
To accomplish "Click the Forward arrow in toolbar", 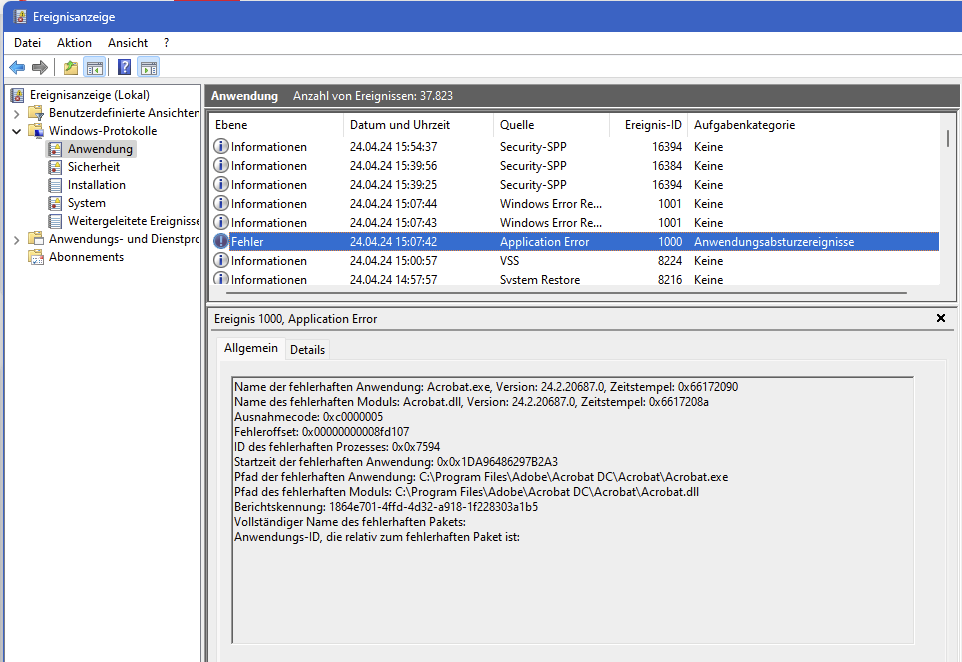I will tap(40, 68).
